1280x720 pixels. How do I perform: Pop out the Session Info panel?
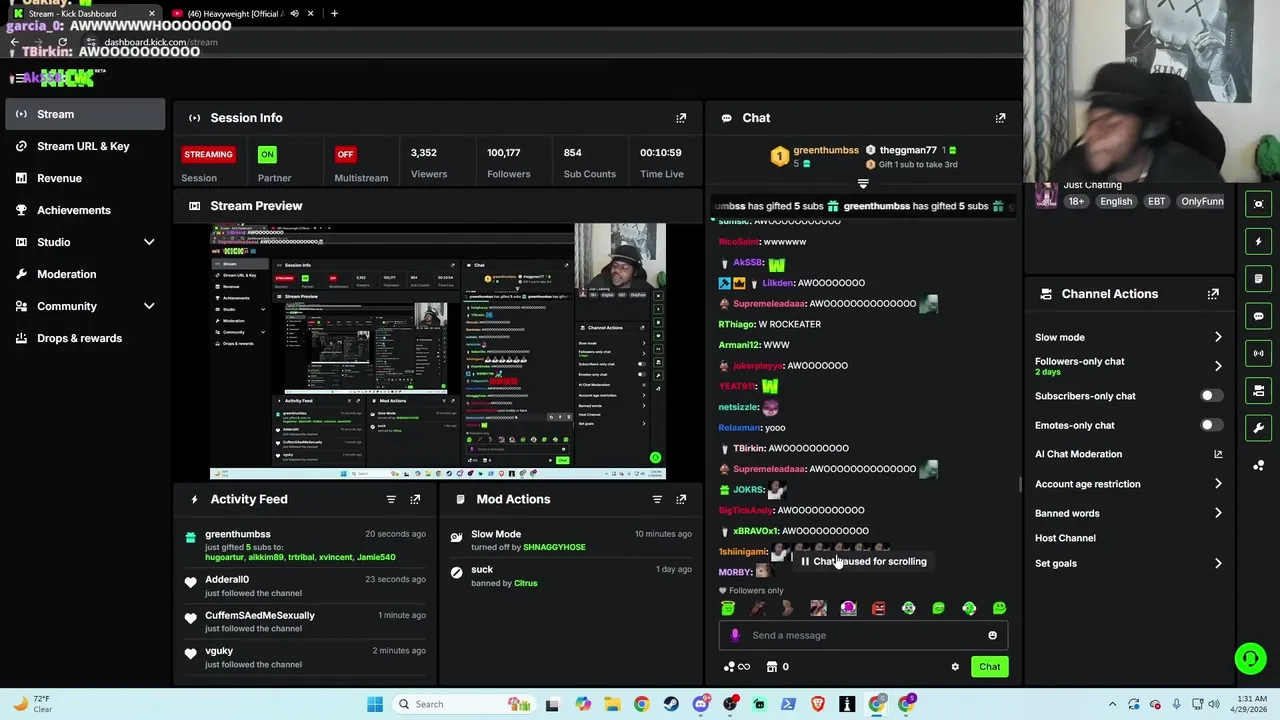tap(681, 118)
